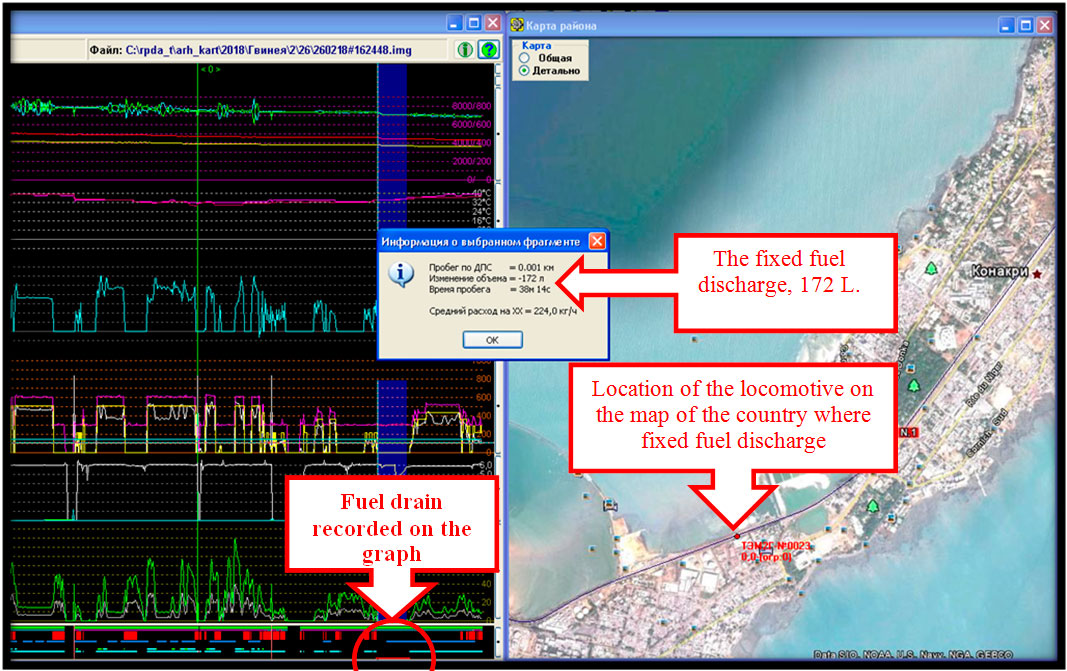Click the Карта района window title icon
Screen dimensions: 1067x671
click(x=517, y=24)
